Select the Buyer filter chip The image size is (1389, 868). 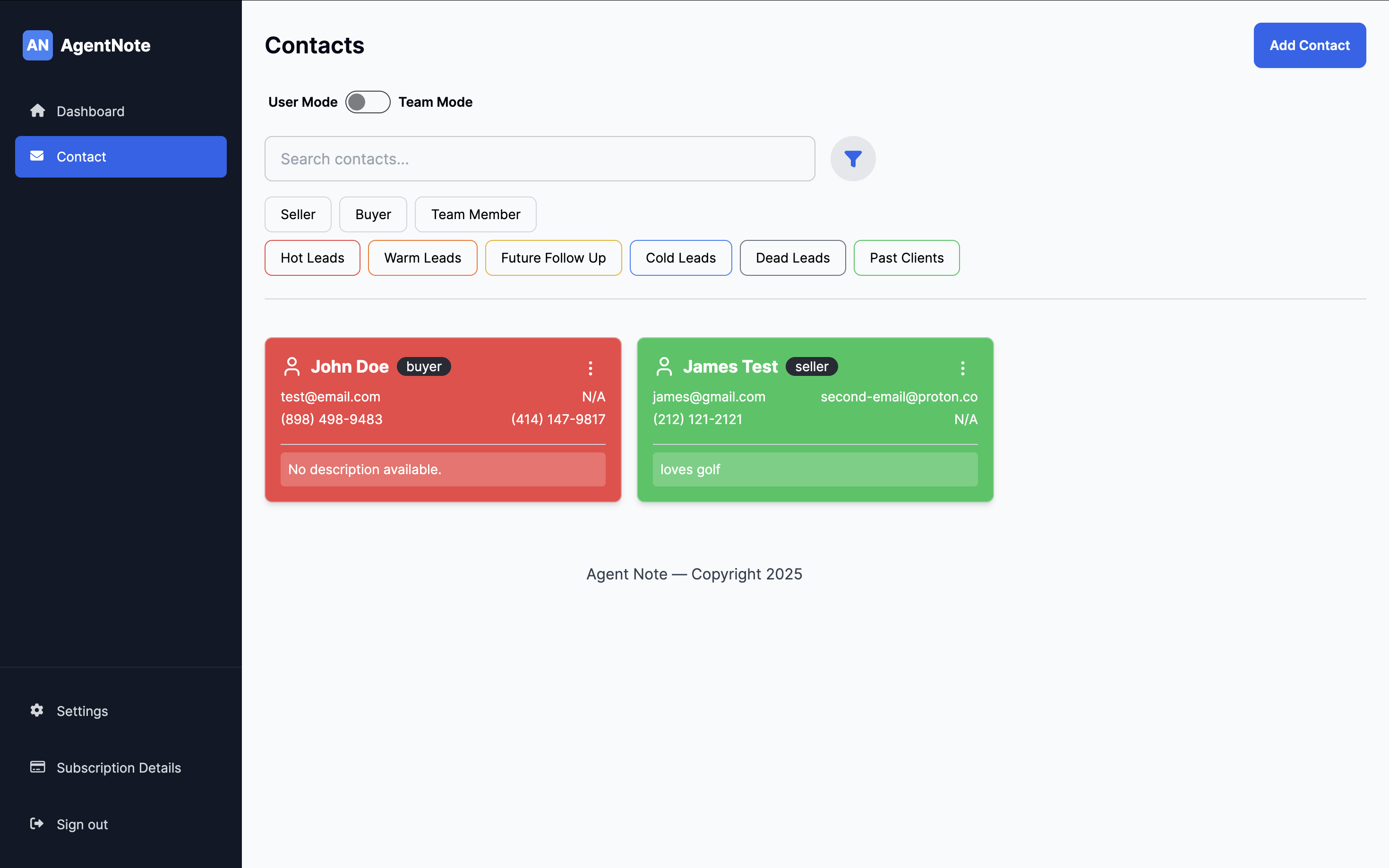point(373,214)
